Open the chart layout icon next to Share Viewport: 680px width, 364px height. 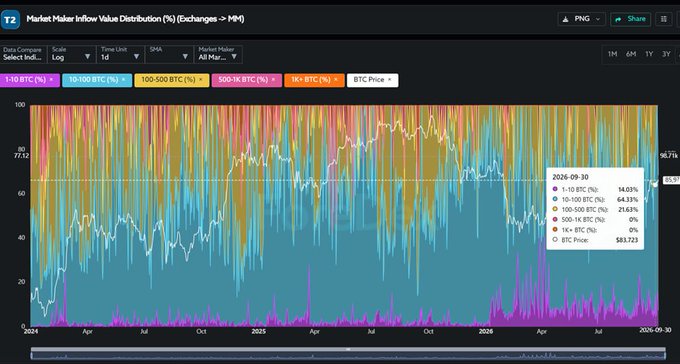coord(664,19)
